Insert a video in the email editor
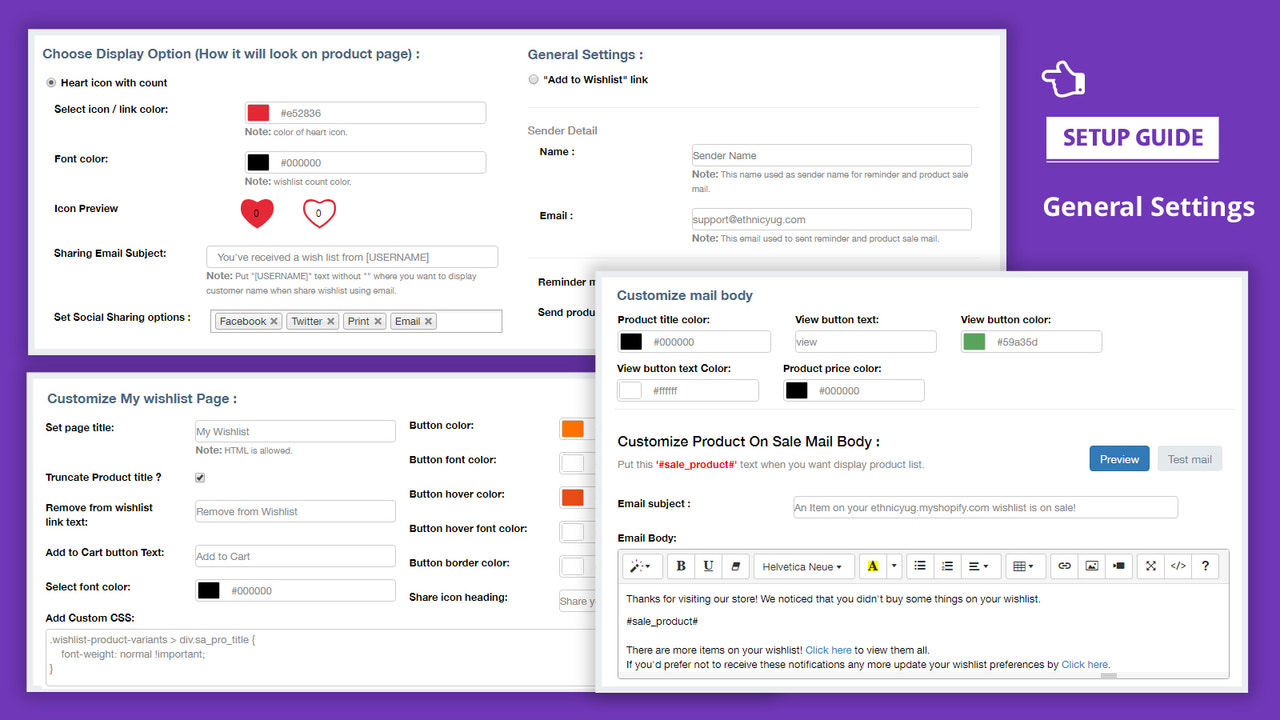Viewport: 1280px width, 720px height. [x=1118, y=565]
